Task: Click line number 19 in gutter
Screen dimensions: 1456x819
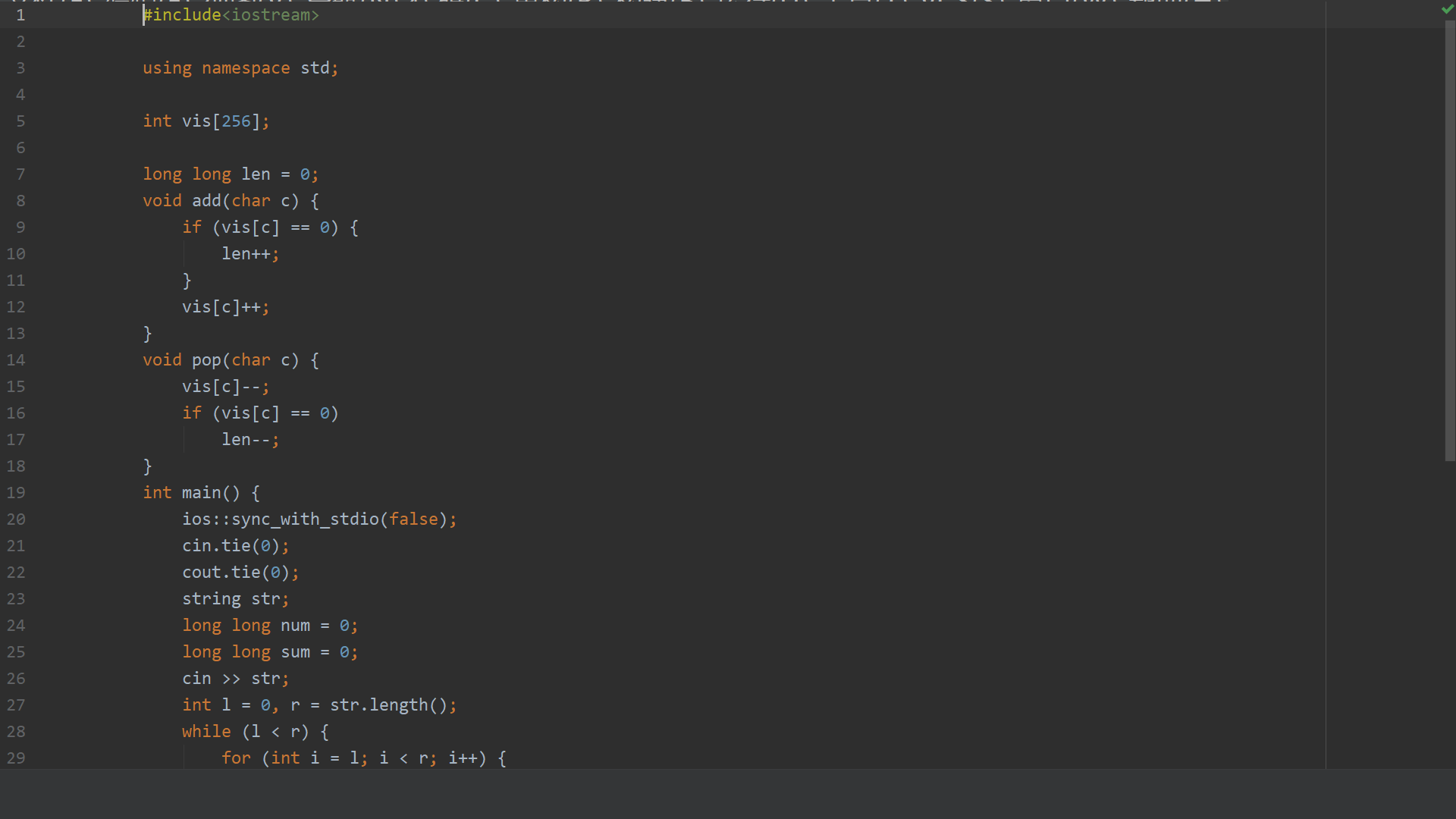Action: [x=16, y=493]
